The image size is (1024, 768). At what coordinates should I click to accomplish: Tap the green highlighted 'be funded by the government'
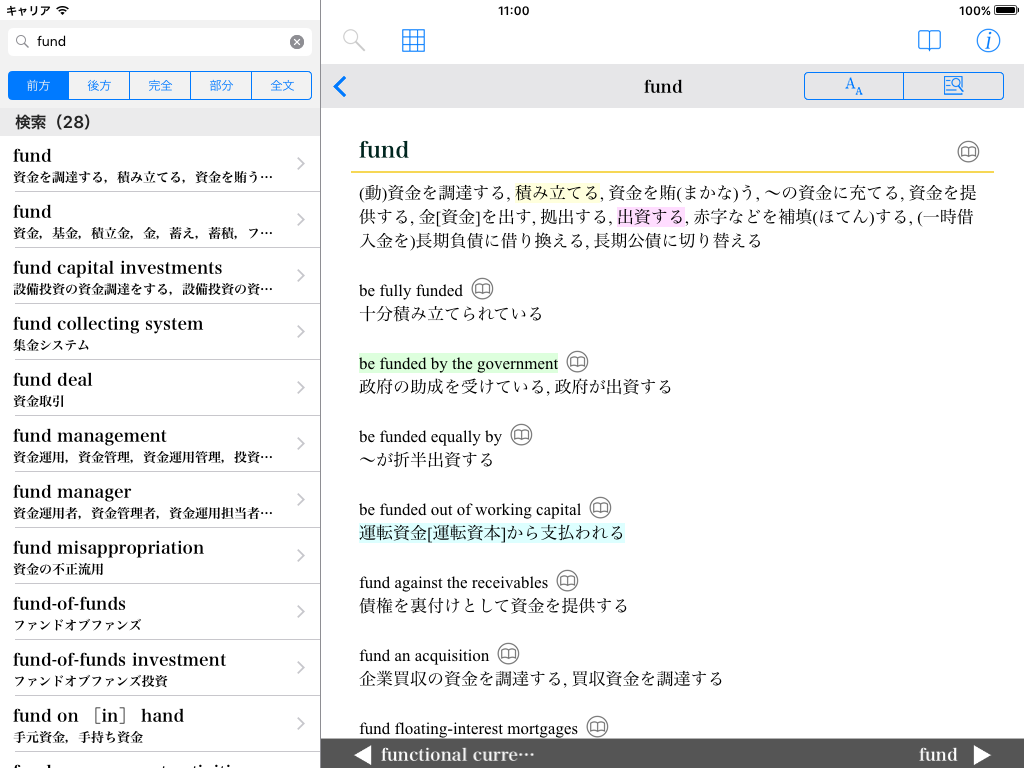point(458,364)
